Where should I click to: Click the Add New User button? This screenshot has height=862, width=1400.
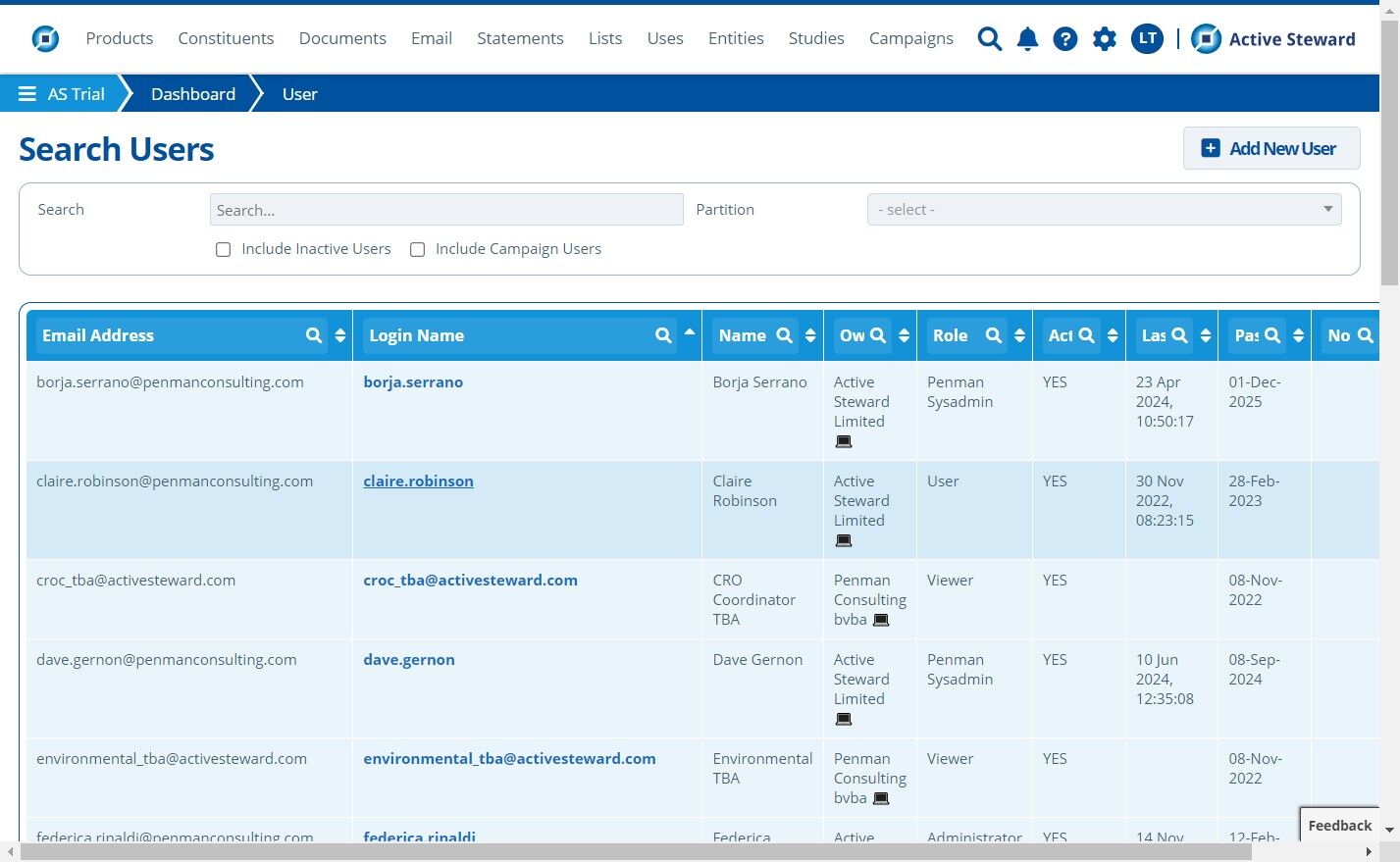[x=1270, y=148]
